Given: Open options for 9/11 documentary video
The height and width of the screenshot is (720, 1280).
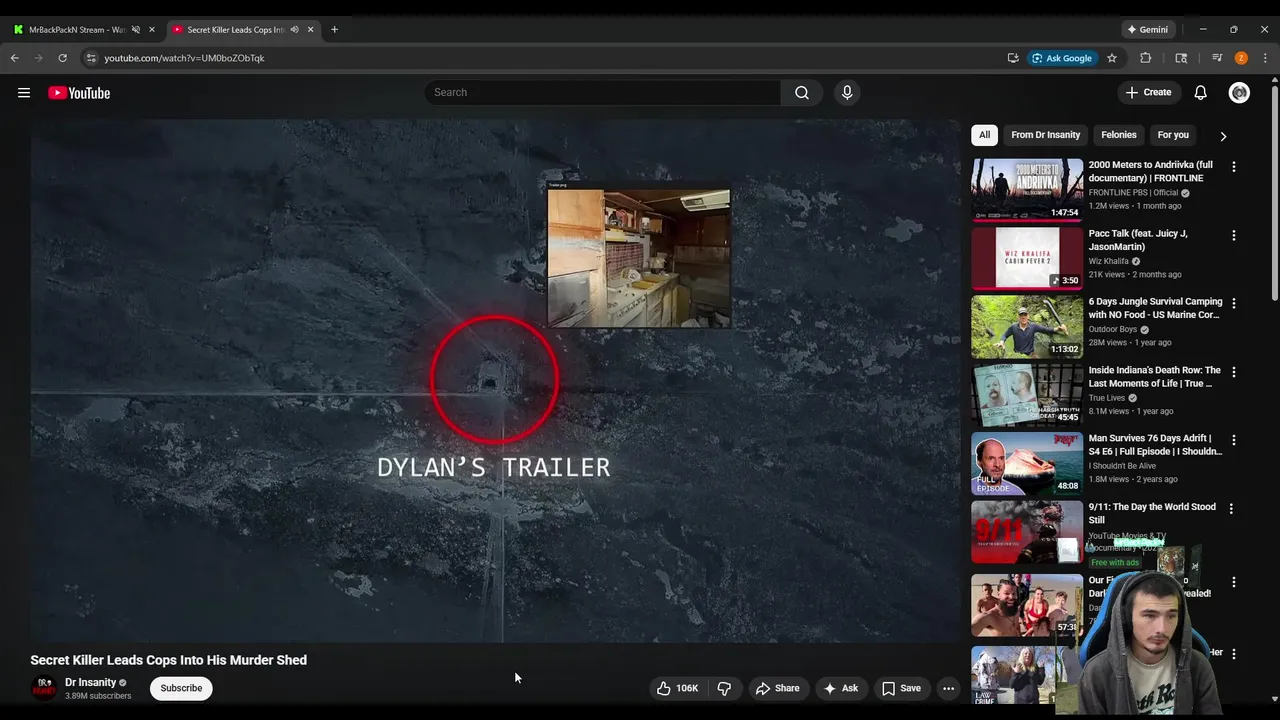Looking at the screenshot, I should (x=1231, y=509).
